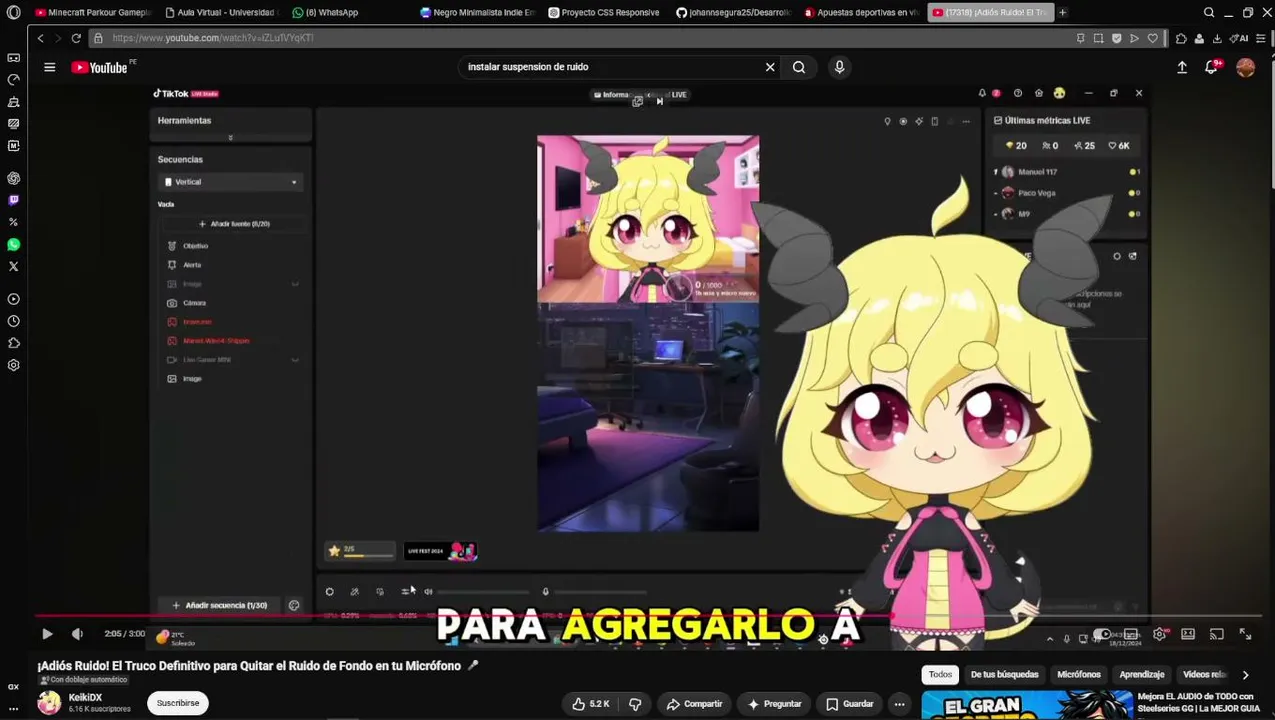Open video player settings gear
Screen dimensions: 1275x720
point(1159,634)
